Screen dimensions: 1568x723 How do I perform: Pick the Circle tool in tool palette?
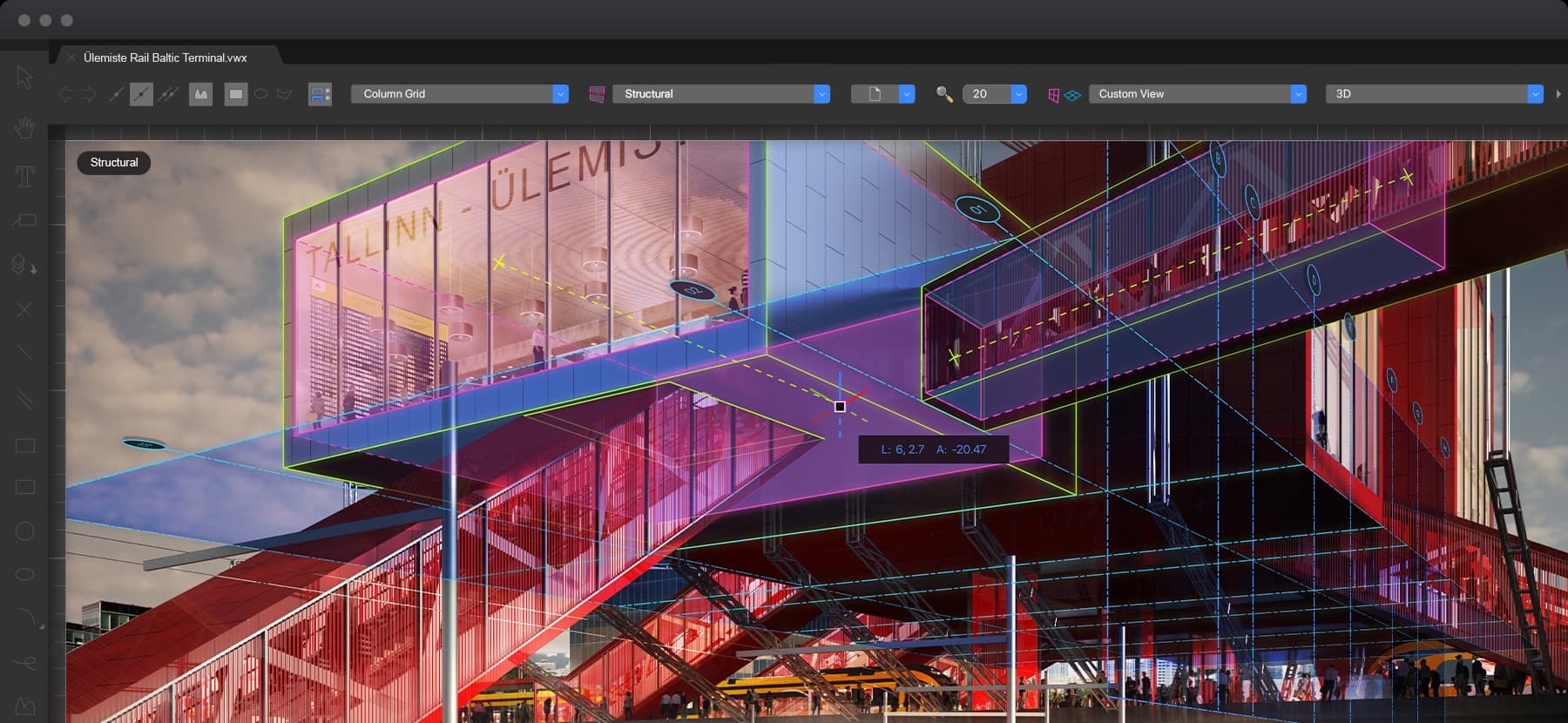(x=24, y=530)
